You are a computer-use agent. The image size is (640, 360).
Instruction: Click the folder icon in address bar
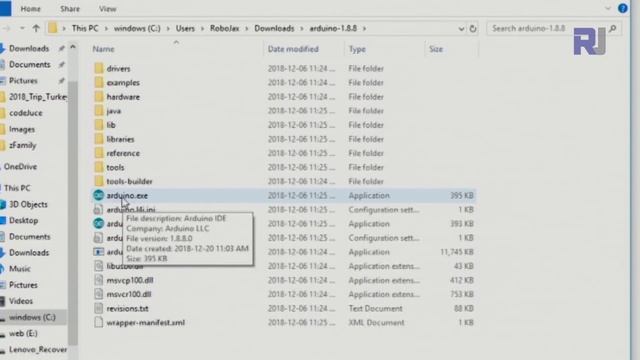tap(53, 28)
